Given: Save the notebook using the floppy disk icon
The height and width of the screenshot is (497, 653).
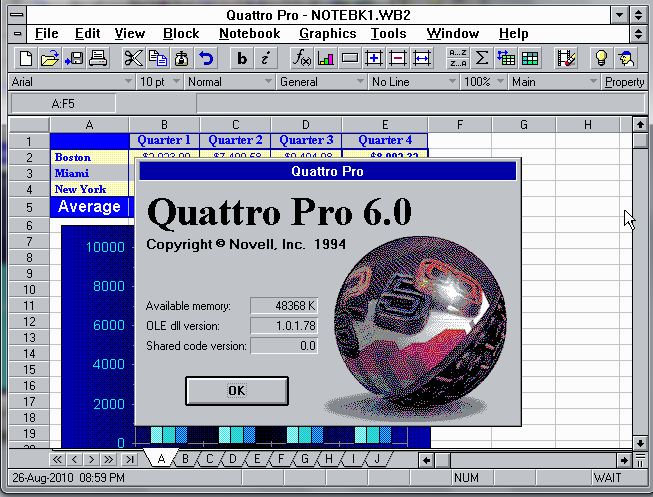Looking at the screenshot, I should pyautogui.click(x=74, y=58).
